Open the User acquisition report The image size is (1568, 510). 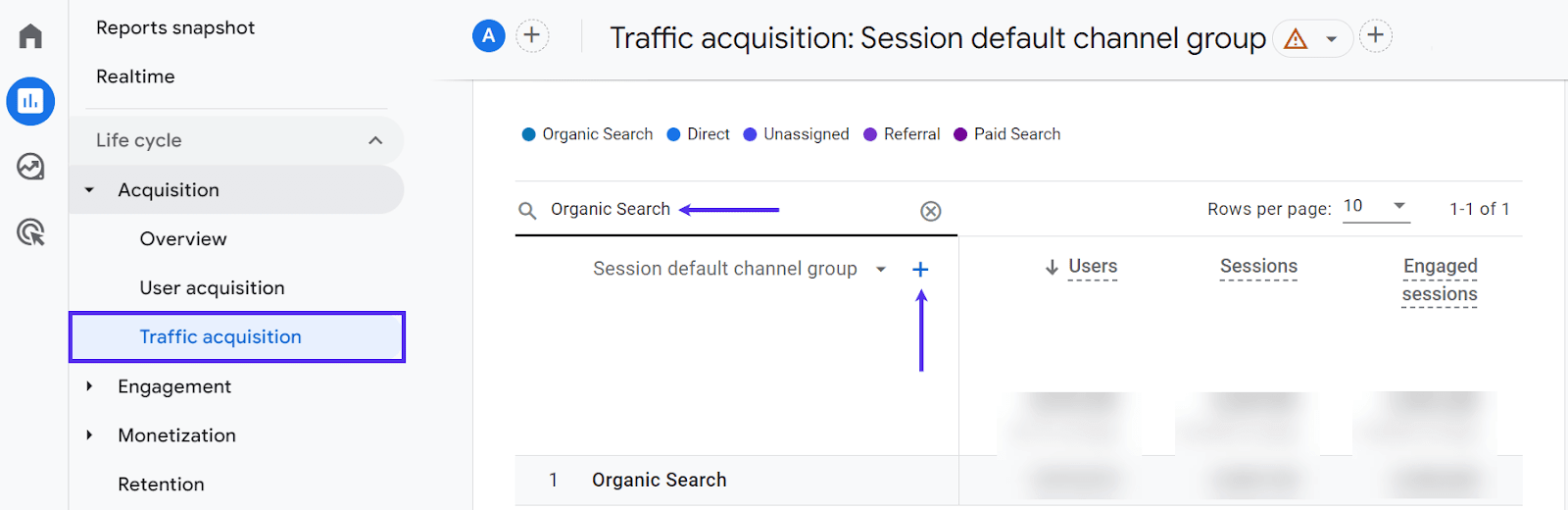point(212,288)
